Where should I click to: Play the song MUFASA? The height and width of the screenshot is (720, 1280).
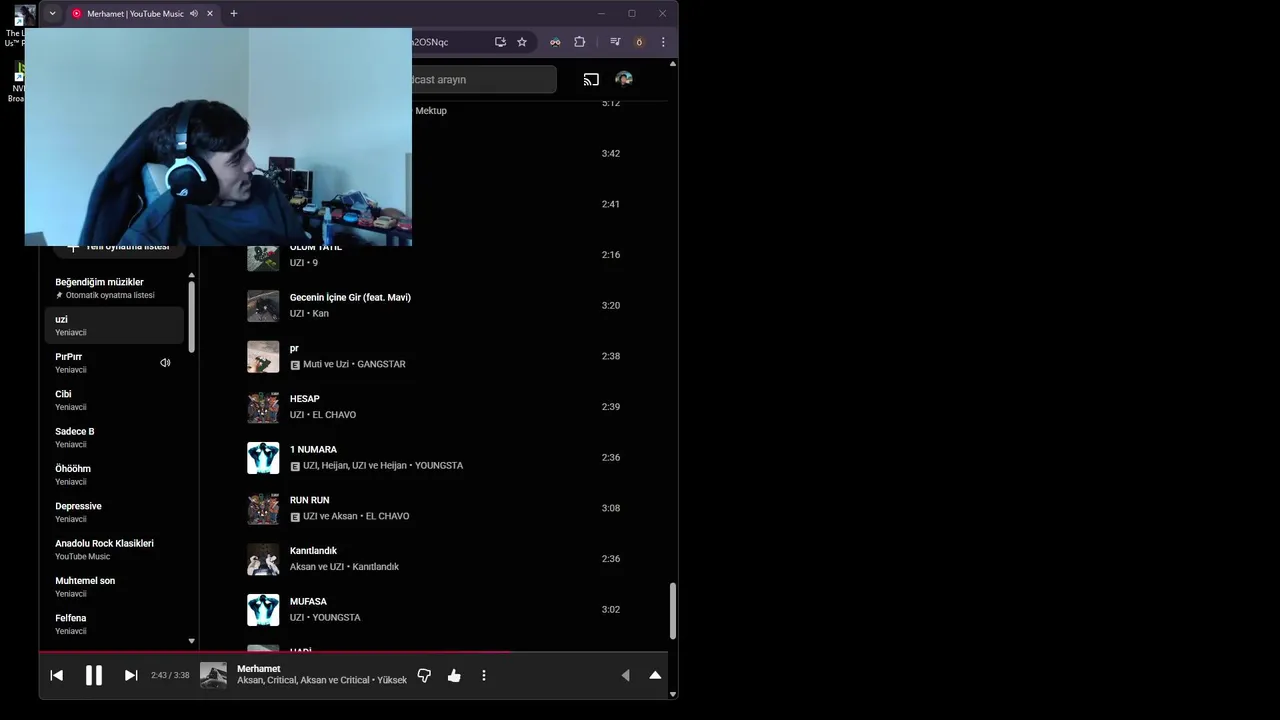pos(308,602)
